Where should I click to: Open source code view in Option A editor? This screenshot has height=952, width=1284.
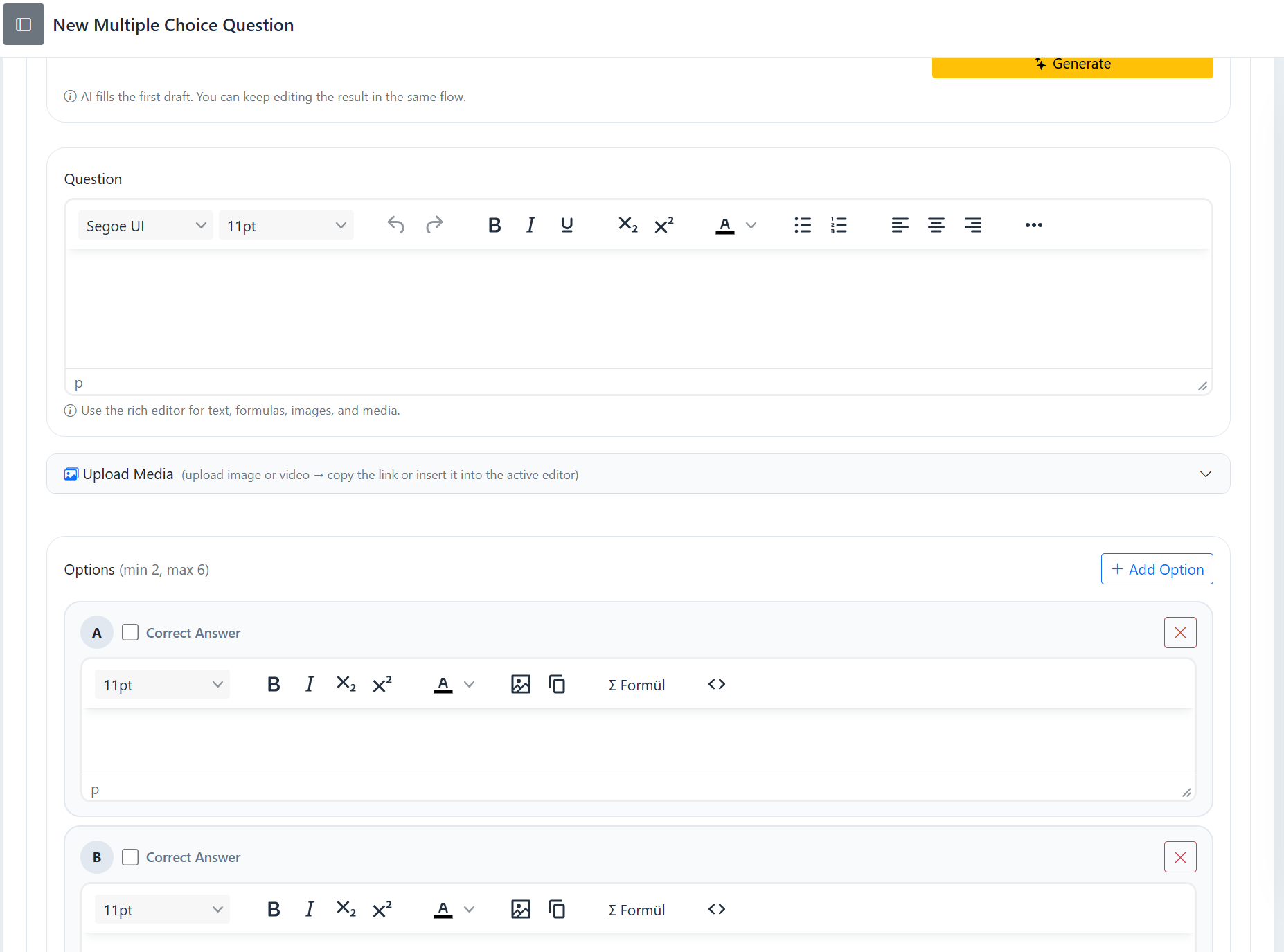tap(716, 684)
